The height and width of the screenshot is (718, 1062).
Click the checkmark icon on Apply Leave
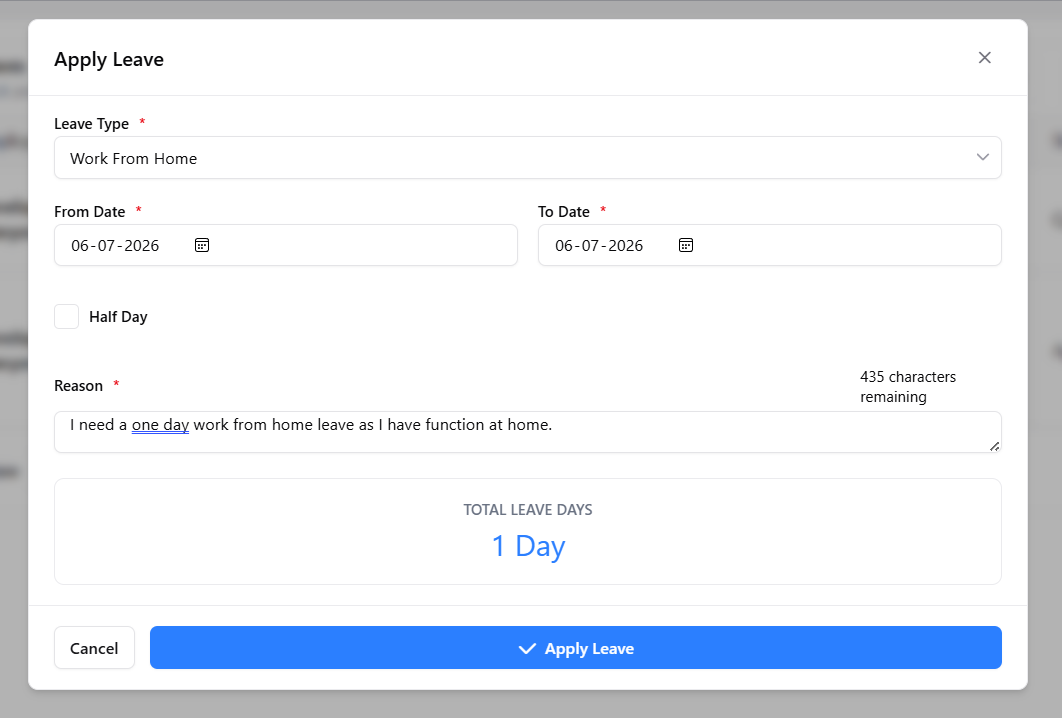(527, 649)
